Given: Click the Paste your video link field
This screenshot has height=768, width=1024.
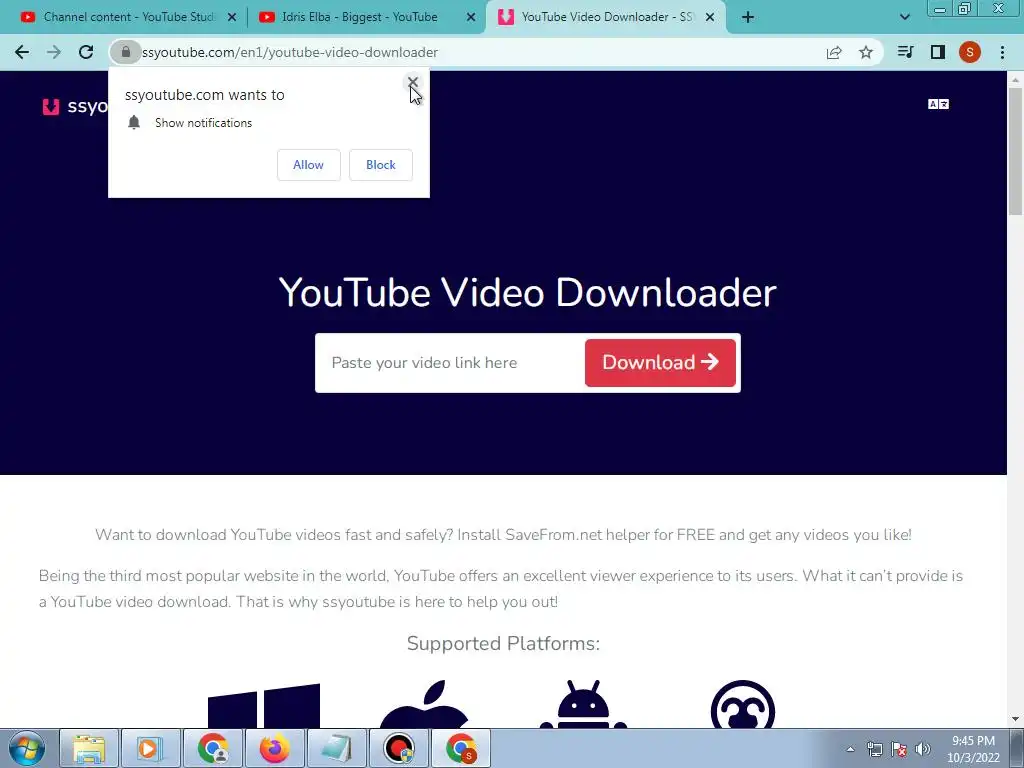Looking at the screenshot, I should [x=451, y=362].
